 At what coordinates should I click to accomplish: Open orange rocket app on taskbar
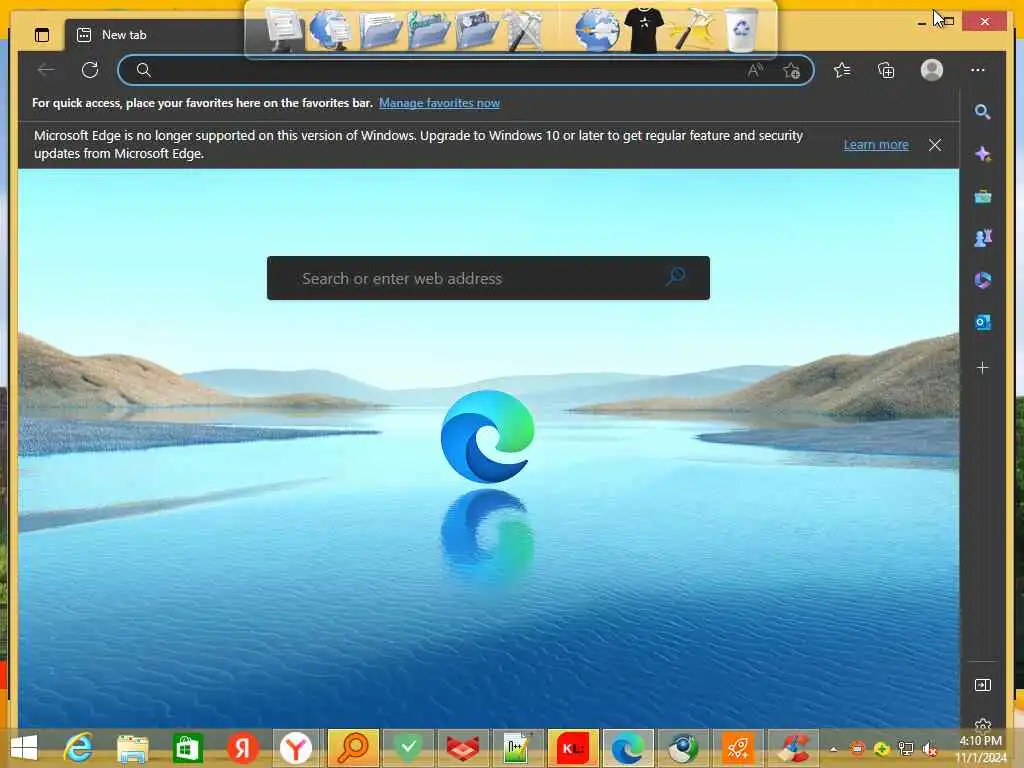(x=738, y=748)
